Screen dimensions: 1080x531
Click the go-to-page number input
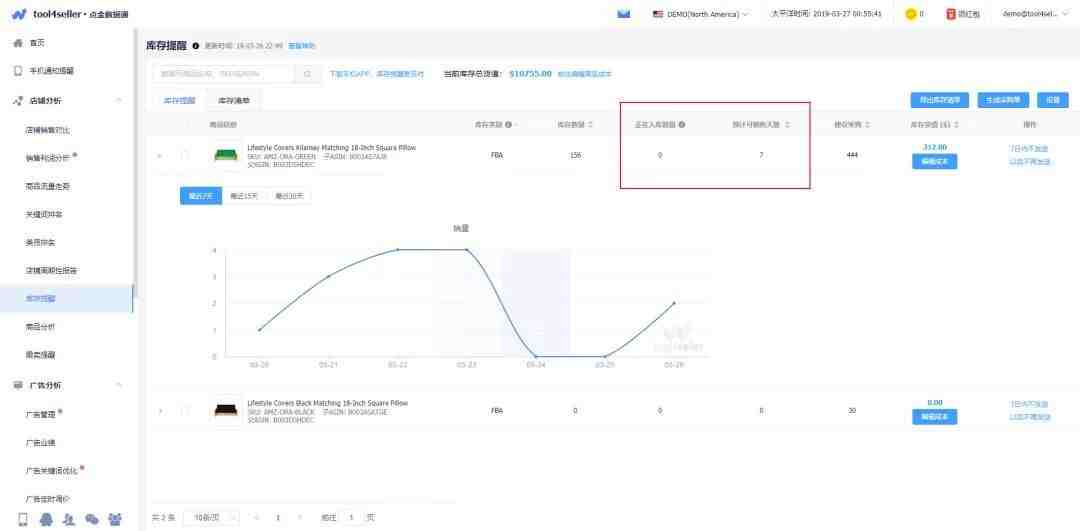(351, 517)
